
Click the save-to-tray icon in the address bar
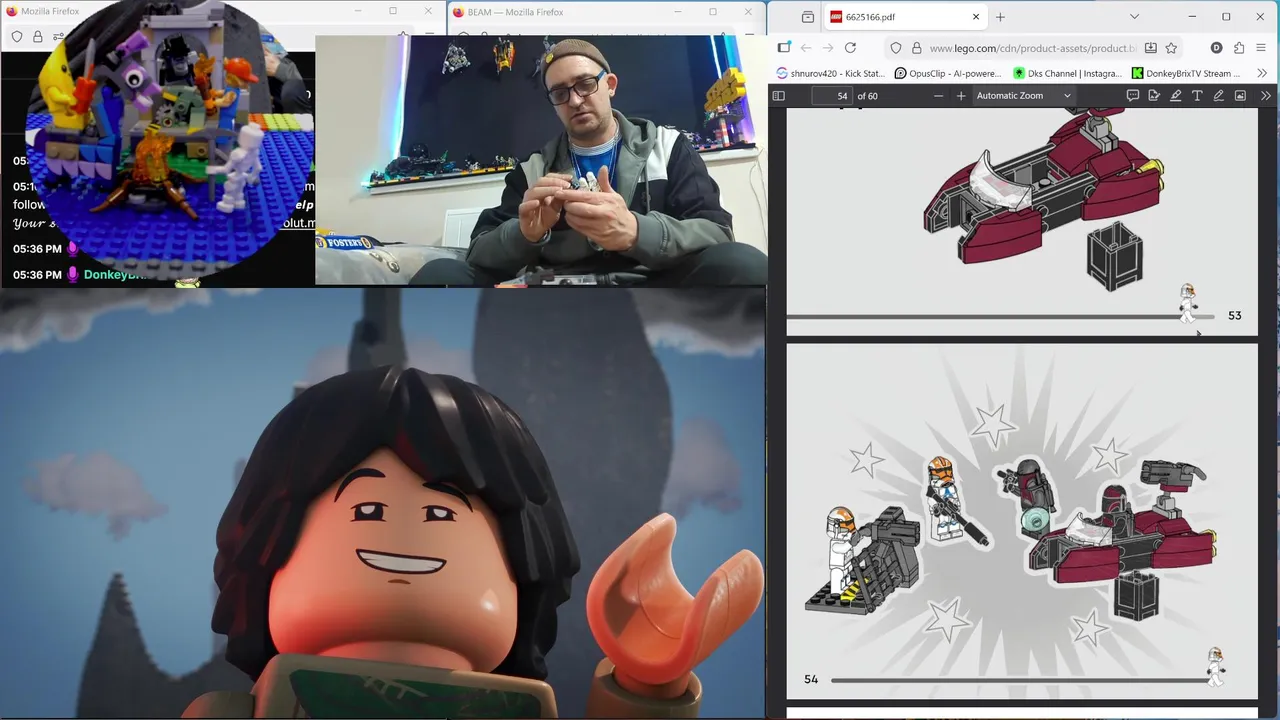[x=1150, y=48]
